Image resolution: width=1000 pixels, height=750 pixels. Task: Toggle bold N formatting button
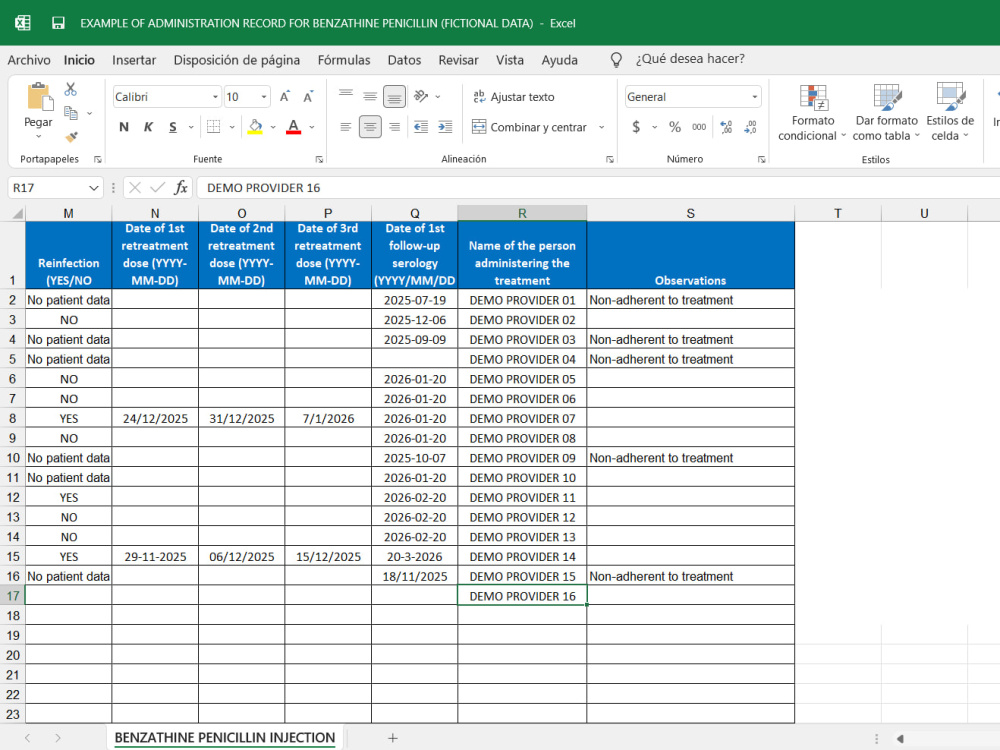124,127
